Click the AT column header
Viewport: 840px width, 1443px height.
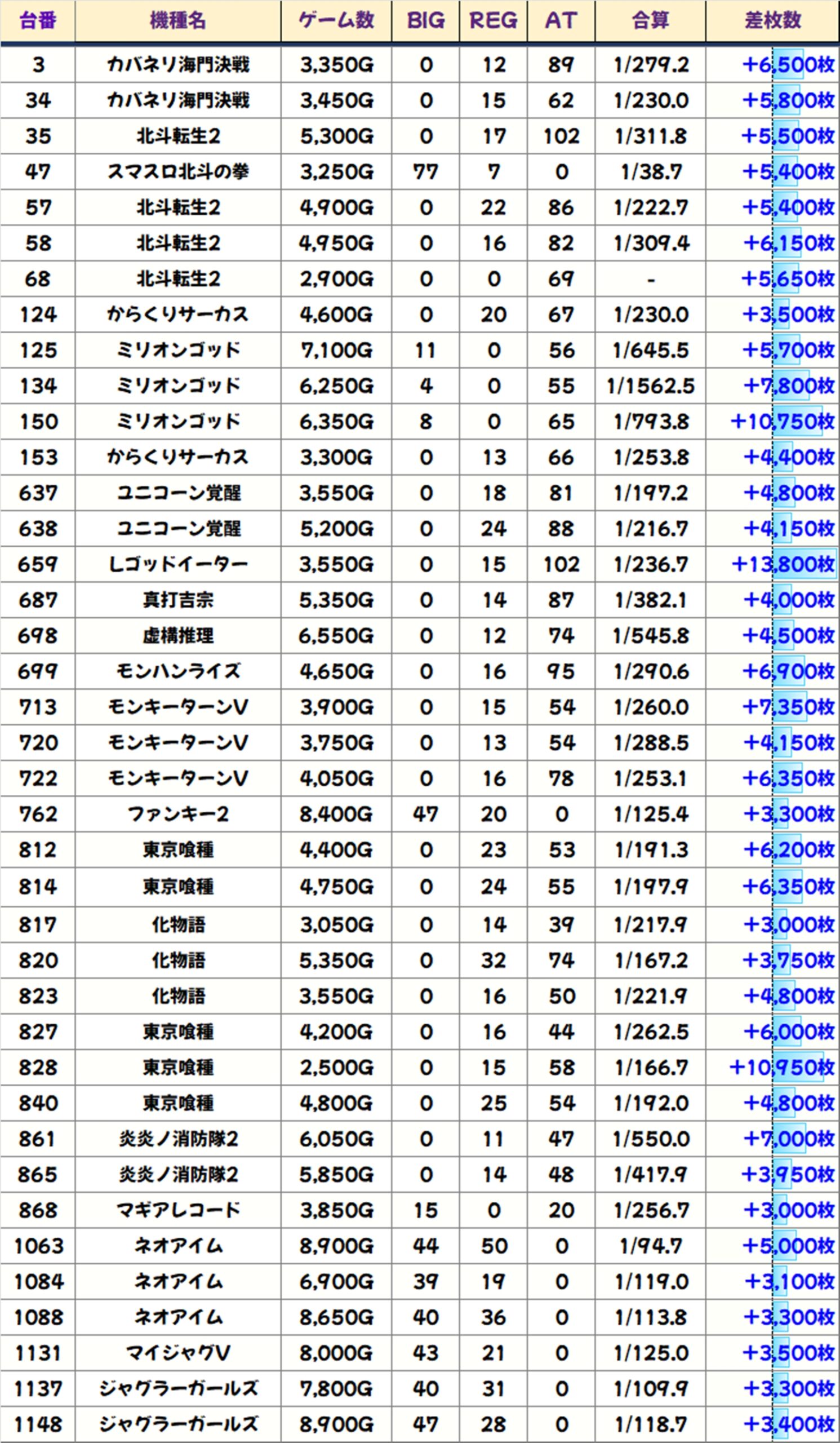click(x=561, y=21)
